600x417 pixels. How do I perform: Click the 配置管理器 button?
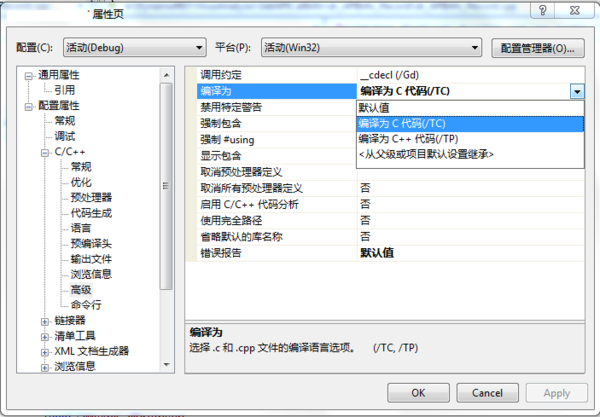[538, 48]
